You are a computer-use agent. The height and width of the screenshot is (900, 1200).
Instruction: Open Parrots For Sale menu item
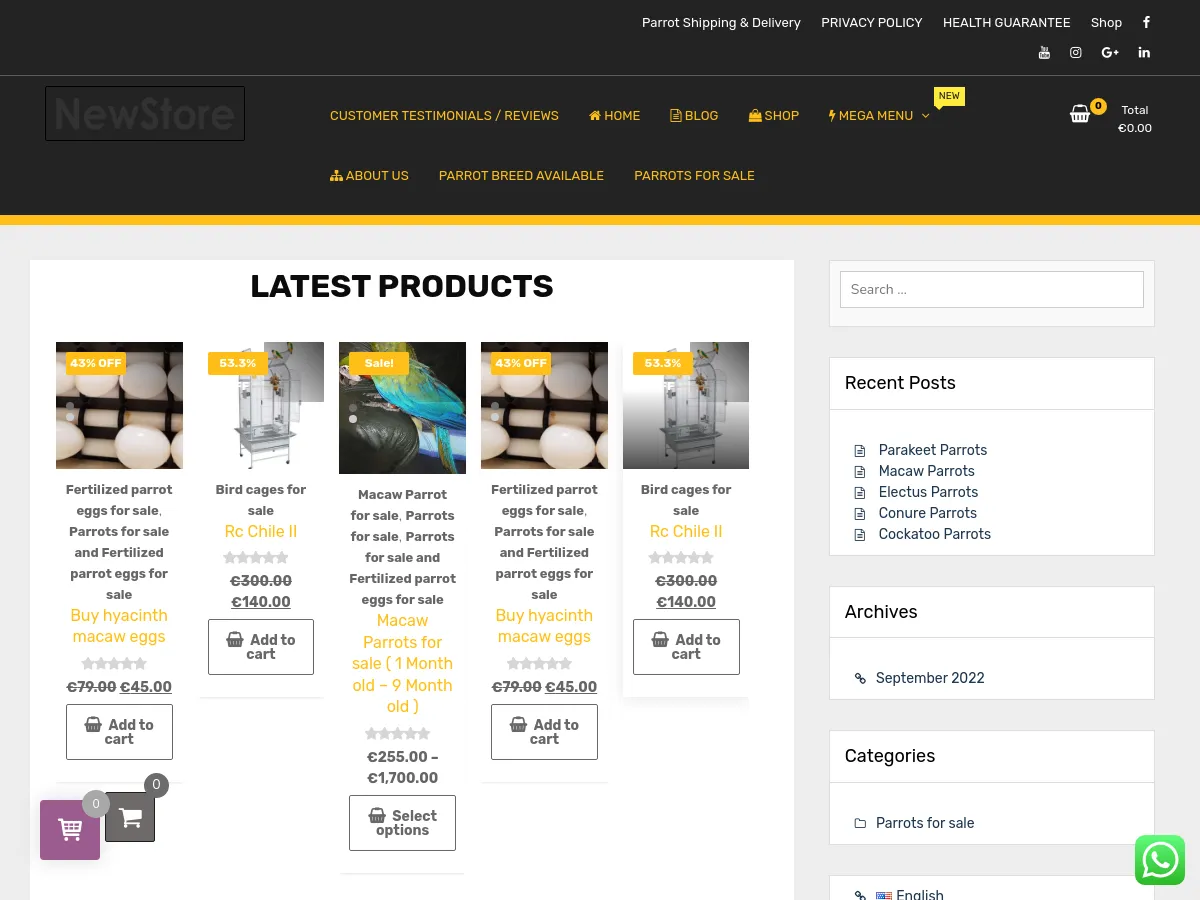[x=694, y=176]
